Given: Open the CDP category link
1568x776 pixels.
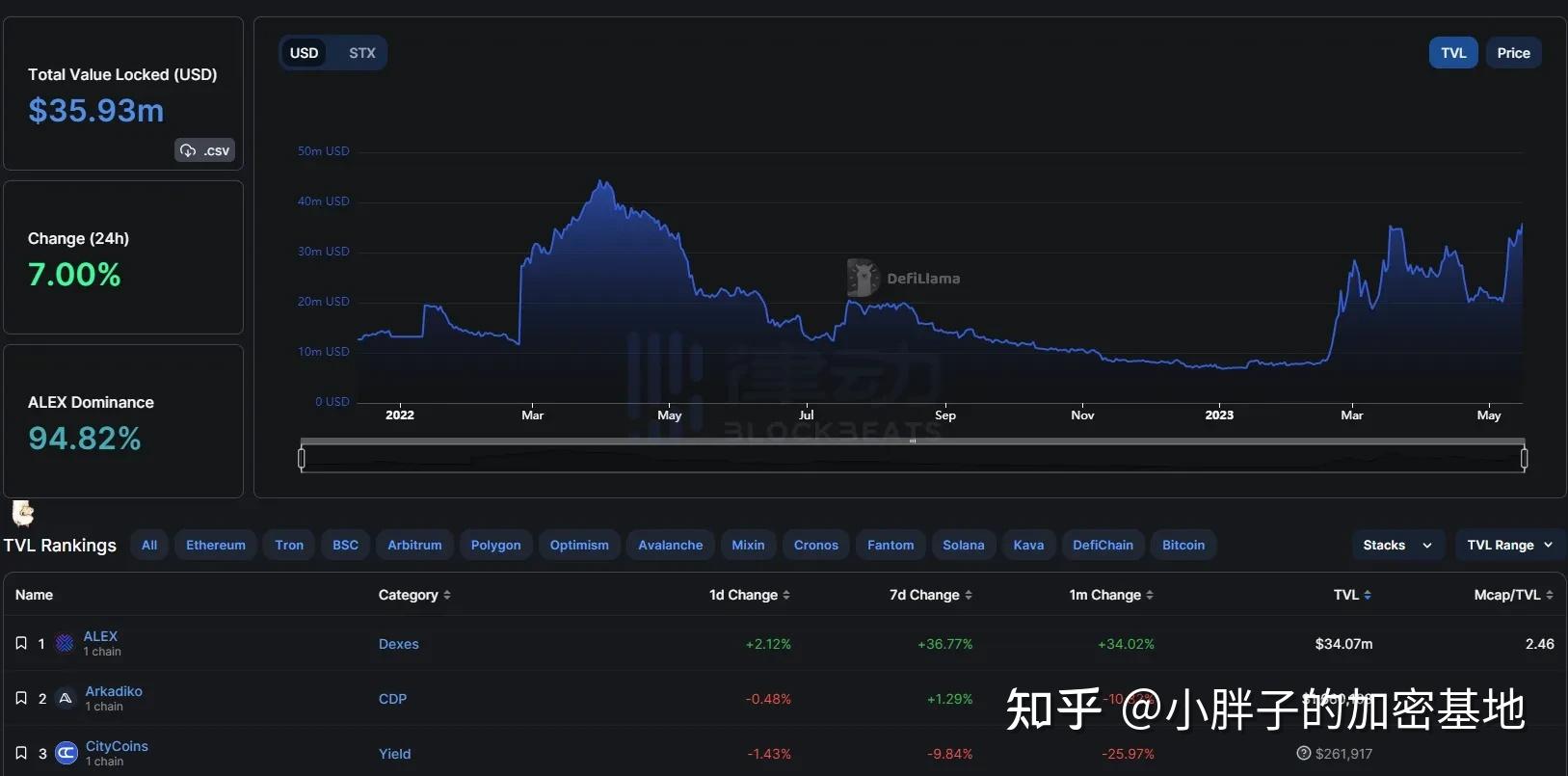Looking at the screenshot, I should 393,699.
